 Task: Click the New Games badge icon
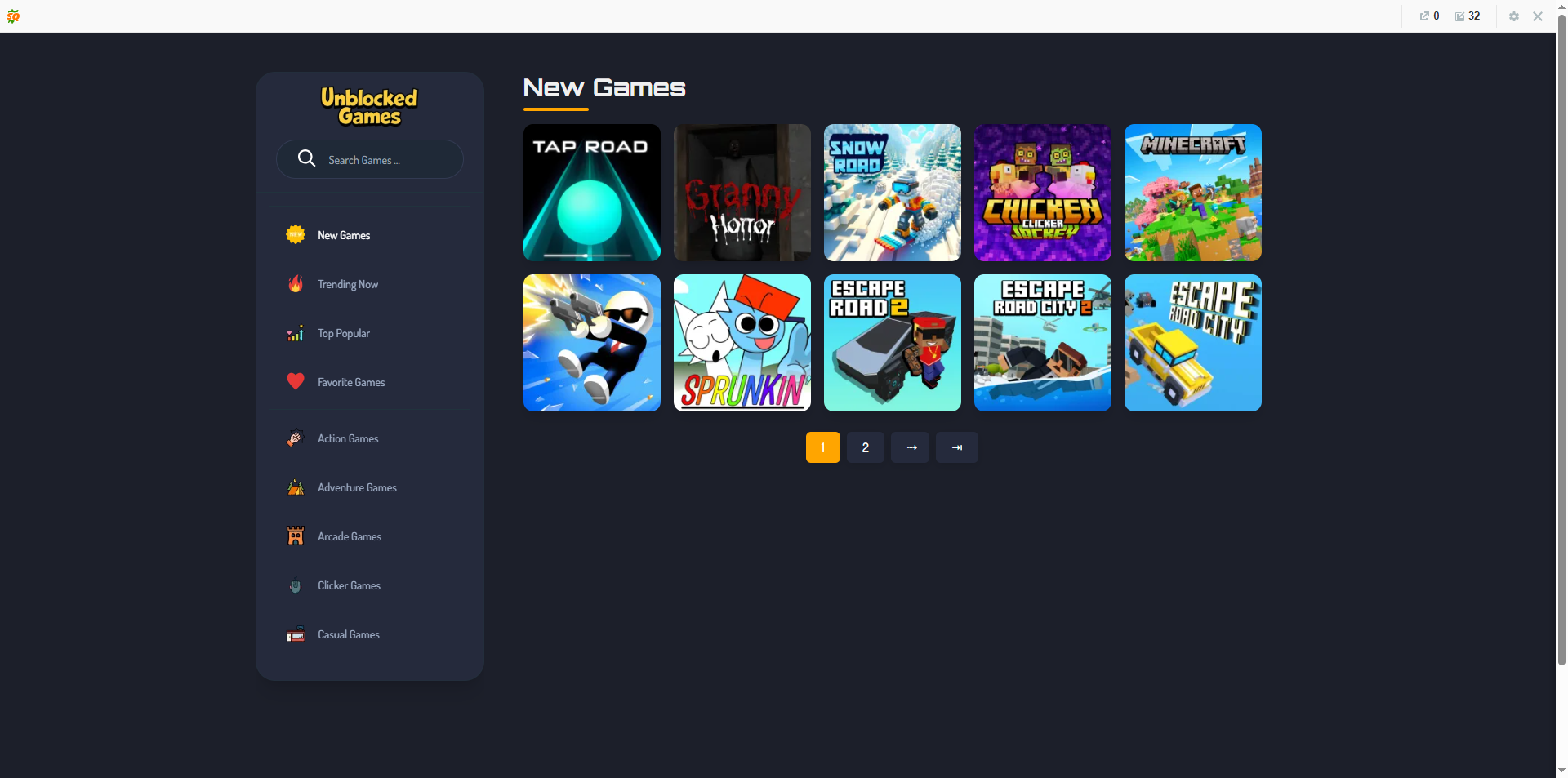pyautogui.click(x=296, y=235)
